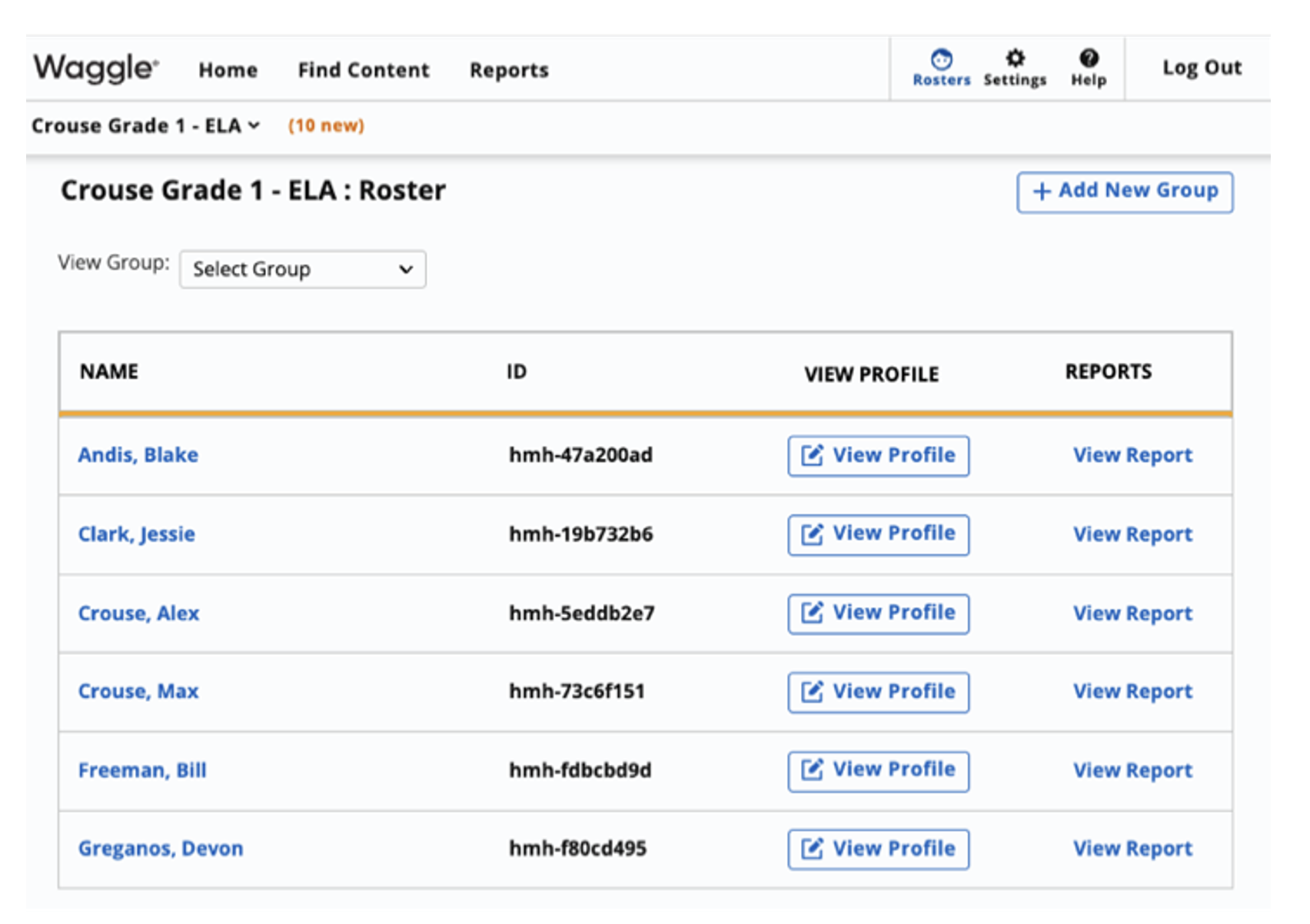This screenshot has width=1310, height=924.
Task: Select ID hmh-19b732b6
Action: click(x=581, y=534)
